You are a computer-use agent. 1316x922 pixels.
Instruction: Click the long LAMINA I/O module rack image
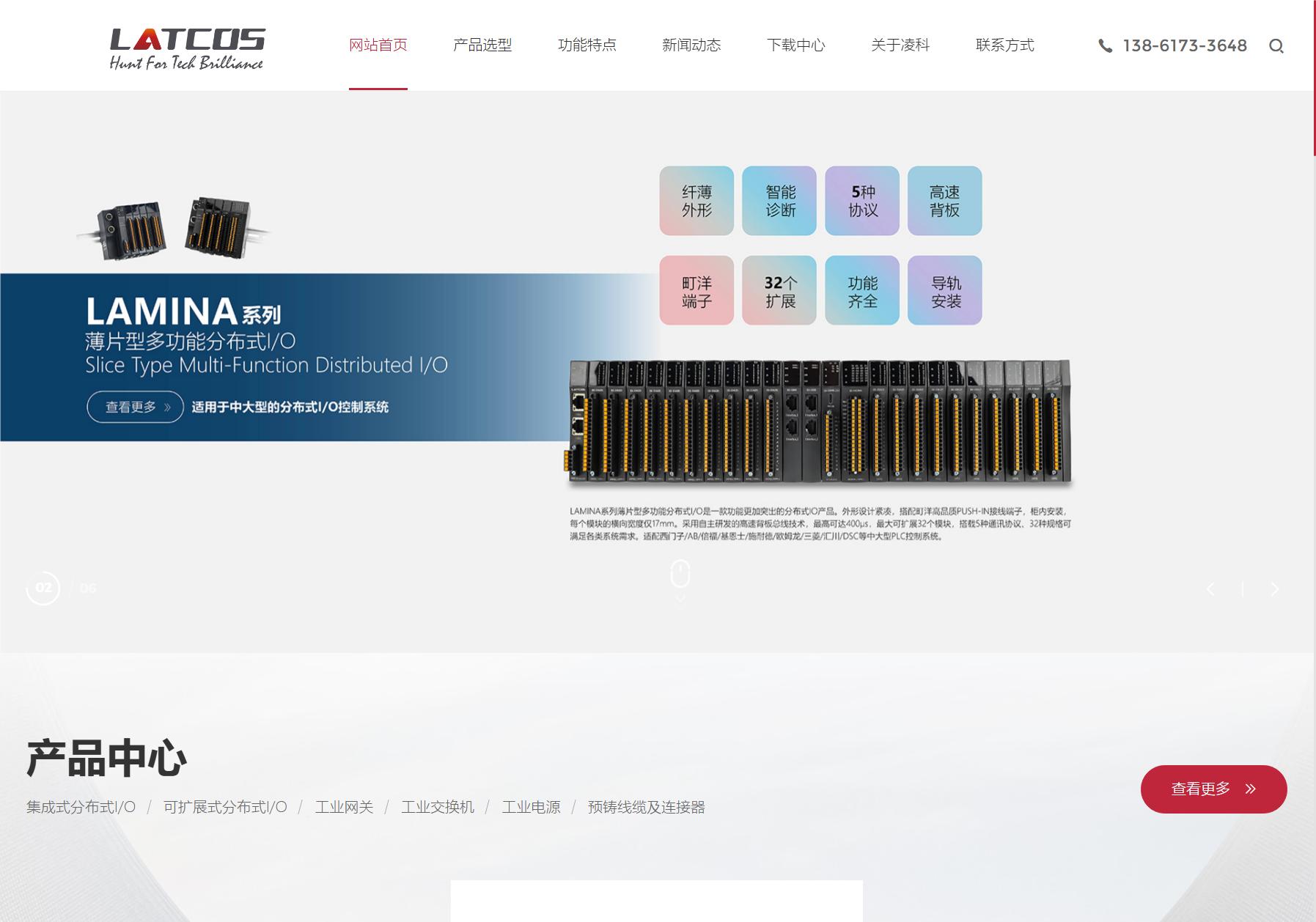(820, 422)
